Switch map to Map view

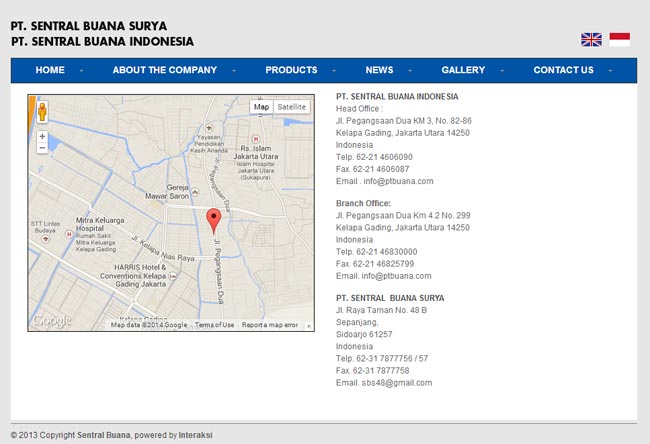pyautogui.click(x=261, y=107)
